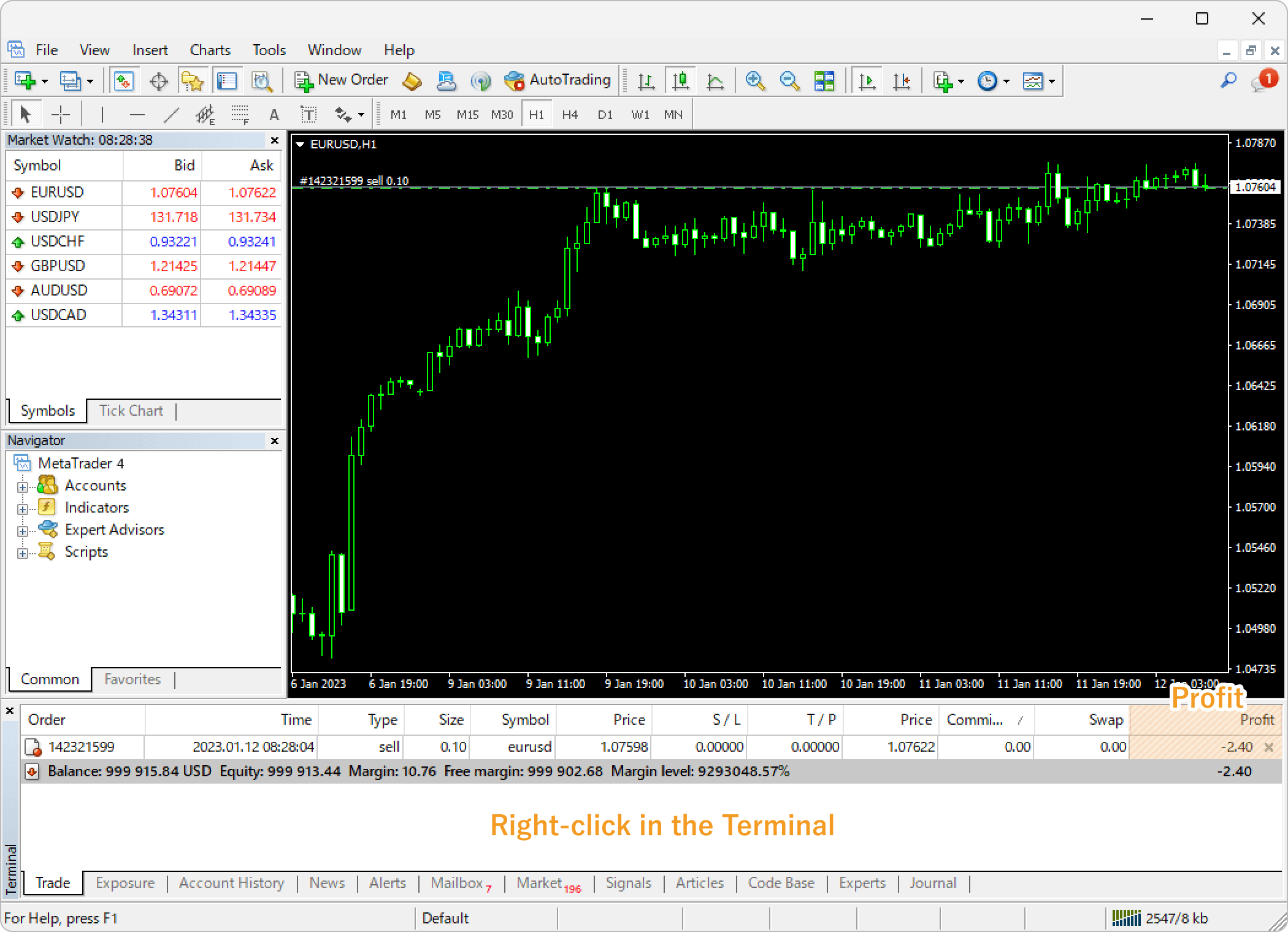Click the Timeframe H1 button
The image size is (1288, 932).
[x=535, y=114]
